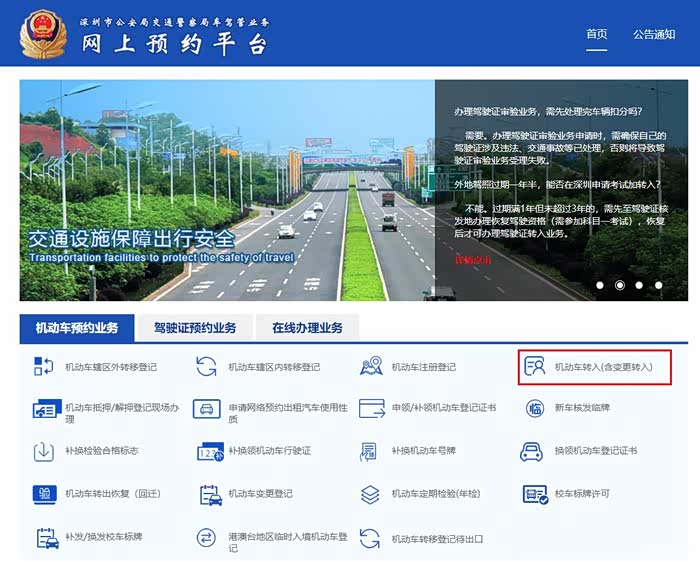
Task: Click the 校车标牌许可 icon
Action: [x=535, y=494]
